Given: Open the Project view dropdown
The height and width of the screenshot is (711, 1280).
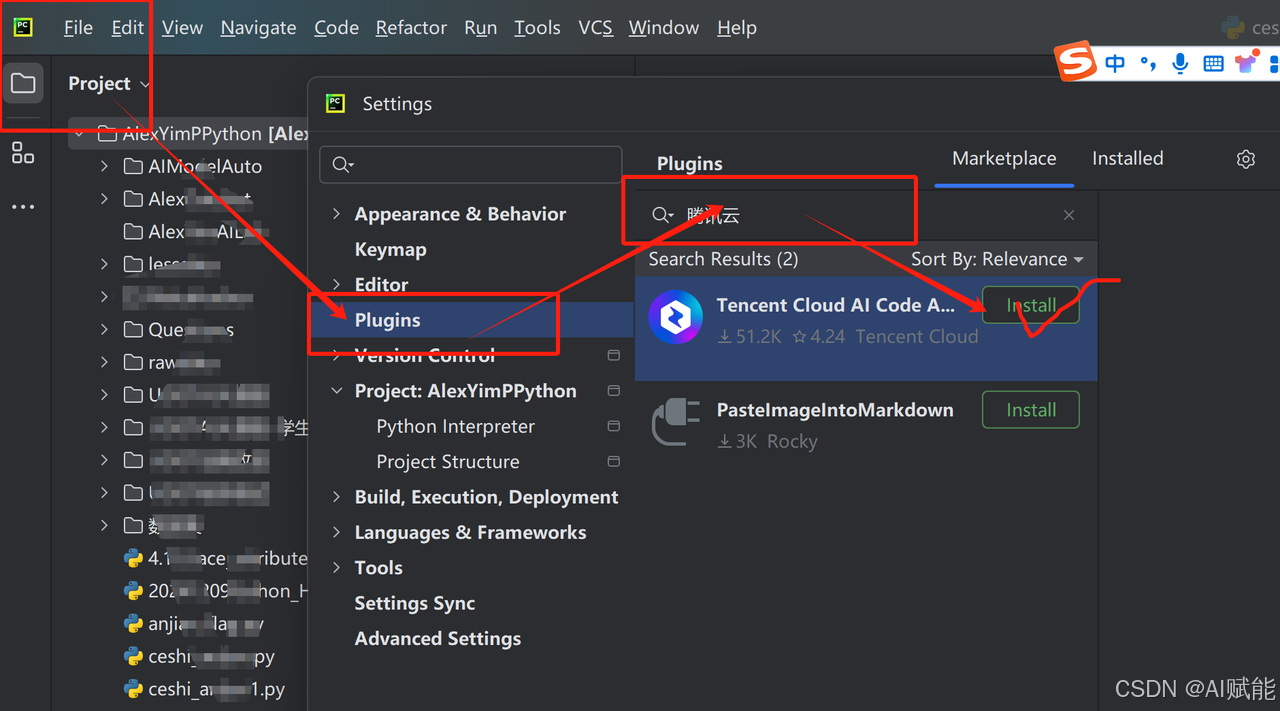Looking at the screenshot, I should 108,83.
